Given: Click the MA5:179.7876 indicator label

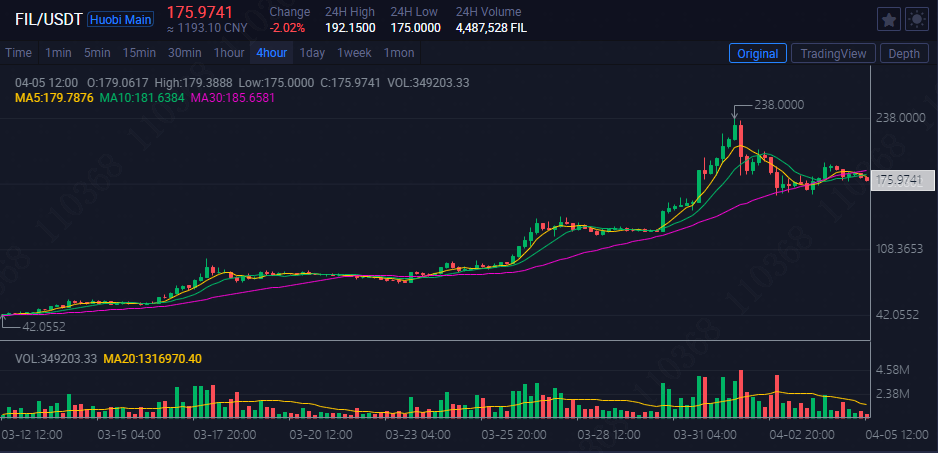Looking at the screenshot, I should point(54,97).
